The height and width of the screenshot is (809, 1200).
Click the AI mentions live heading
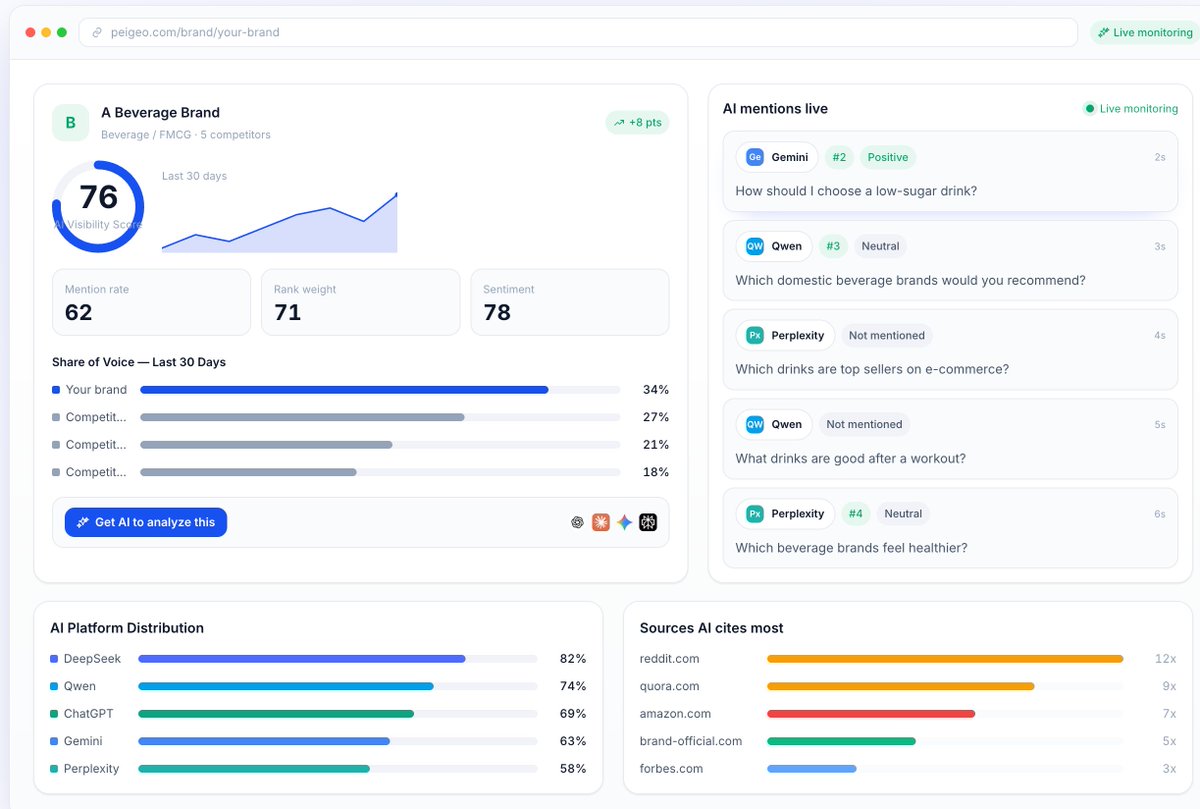coord(775,108)
